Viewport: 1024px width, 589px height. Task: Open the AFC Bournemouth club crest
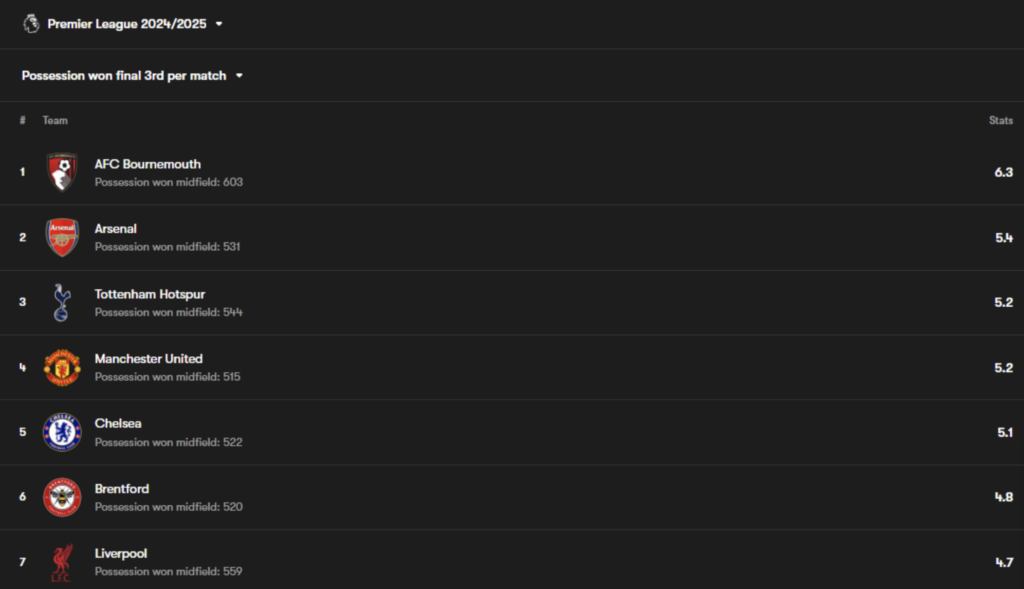[62, 172]
